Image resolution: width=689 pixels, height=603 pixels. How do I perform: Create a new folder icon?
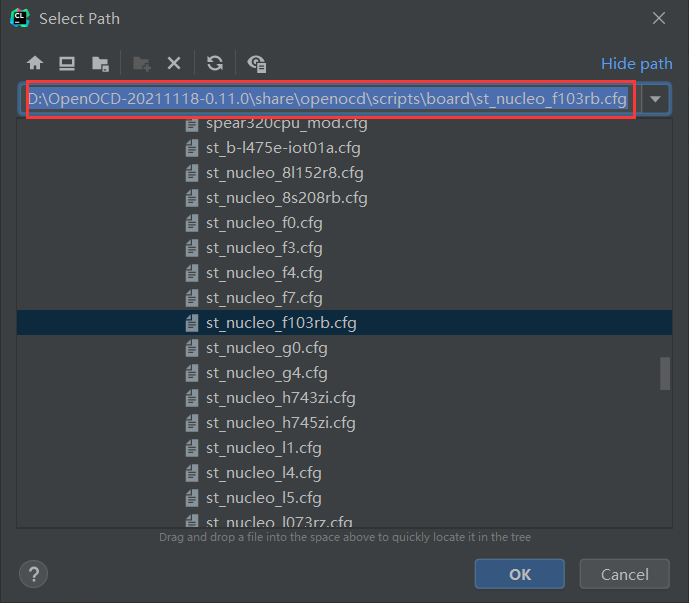point(141,64)
